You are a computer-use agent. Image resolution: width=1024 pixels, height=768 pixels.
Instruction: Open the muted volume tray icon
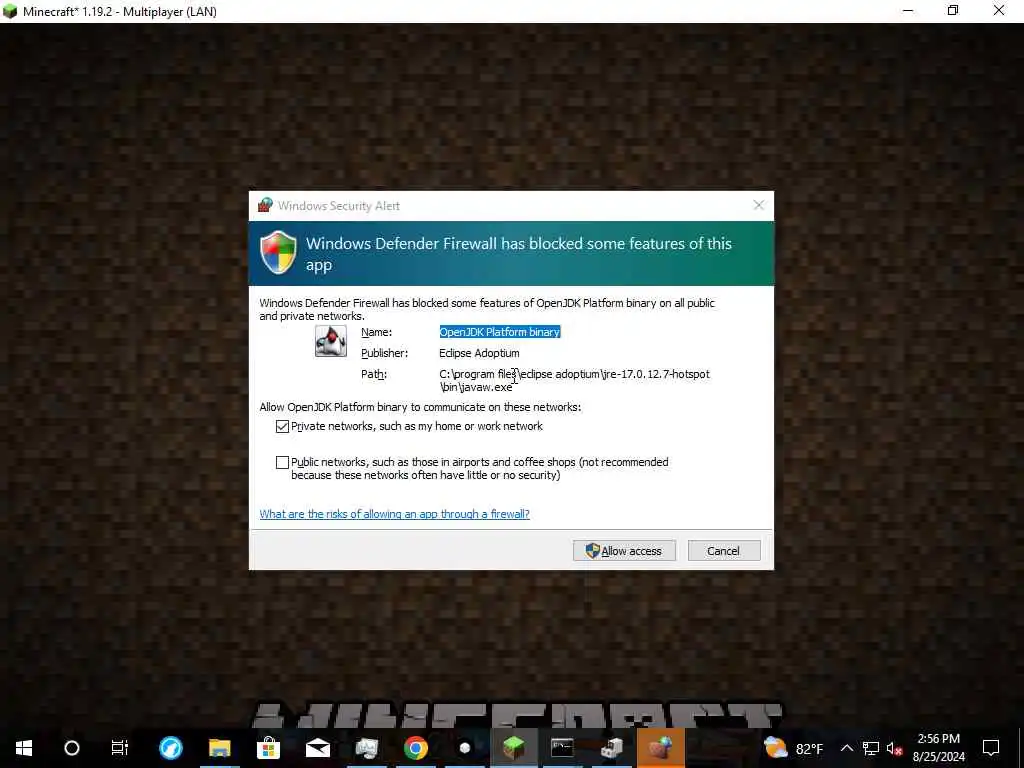894,748
